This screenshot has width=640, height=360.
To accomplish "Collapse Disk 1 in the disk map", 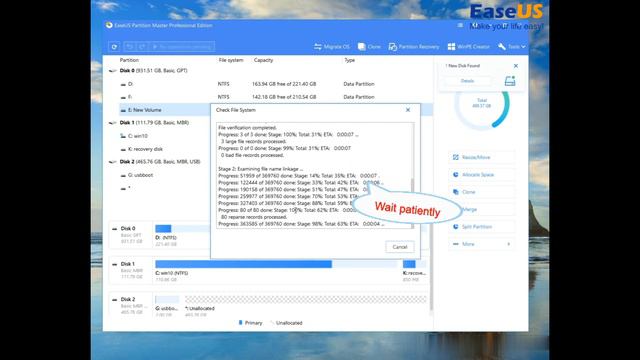I will [115, 264].
